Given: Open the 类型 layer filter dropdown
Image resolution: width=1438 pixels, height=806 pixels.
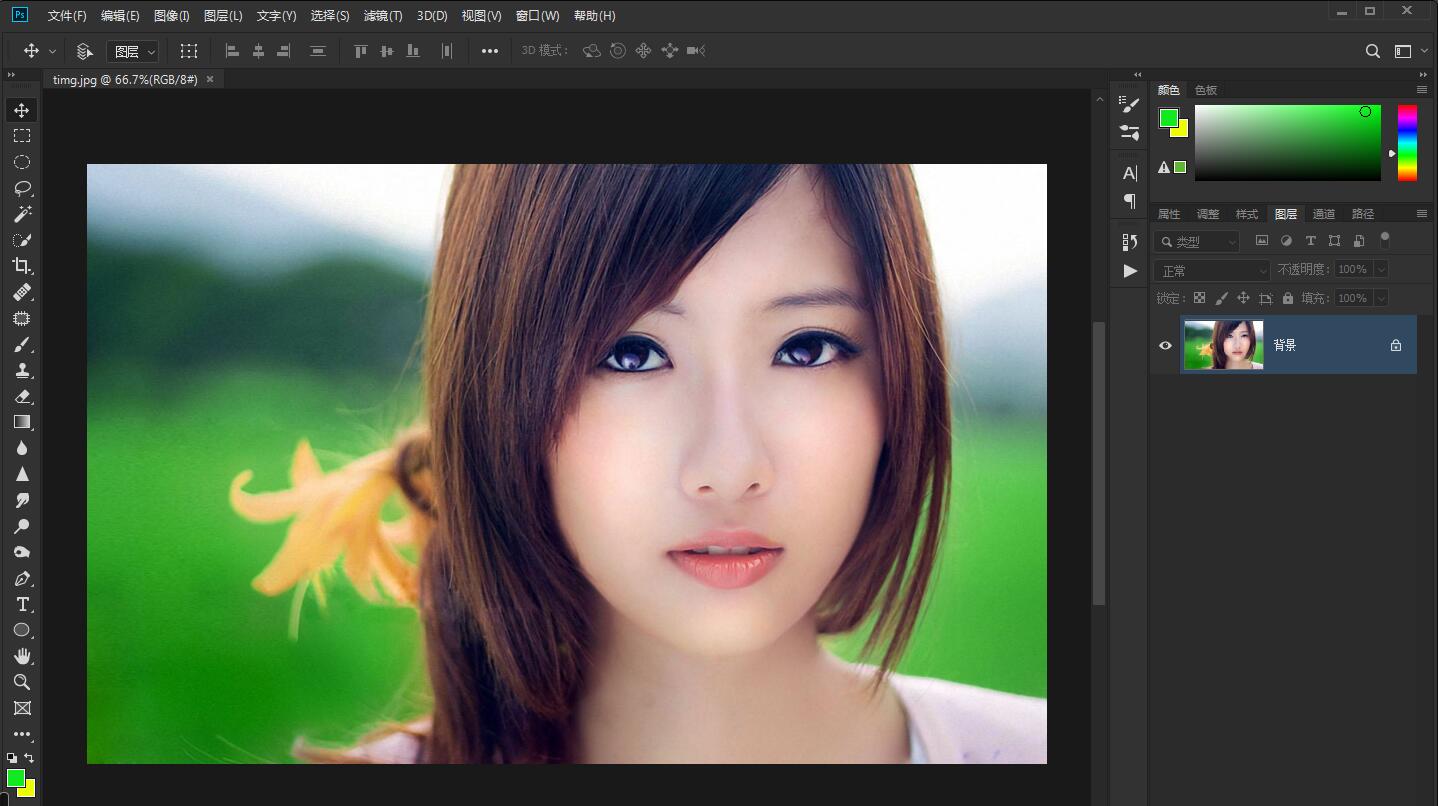Looking at the screenshot, I should coord(1197,241).
